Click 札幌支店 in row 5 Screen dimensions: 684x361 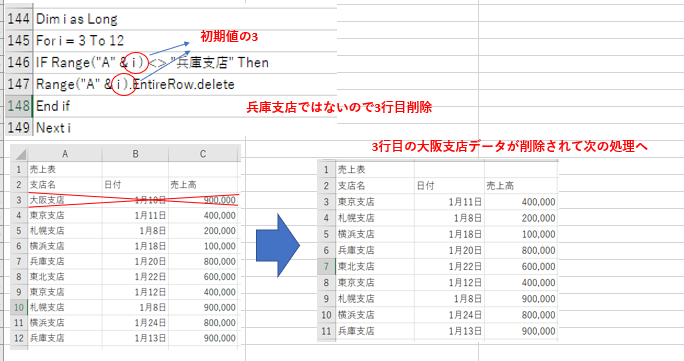(65, 231)
